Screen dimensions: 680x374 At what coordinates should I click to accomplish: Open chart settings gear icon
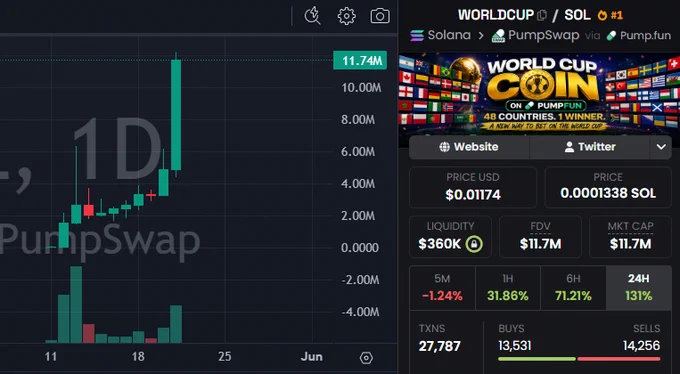click(x=347, y=16)
